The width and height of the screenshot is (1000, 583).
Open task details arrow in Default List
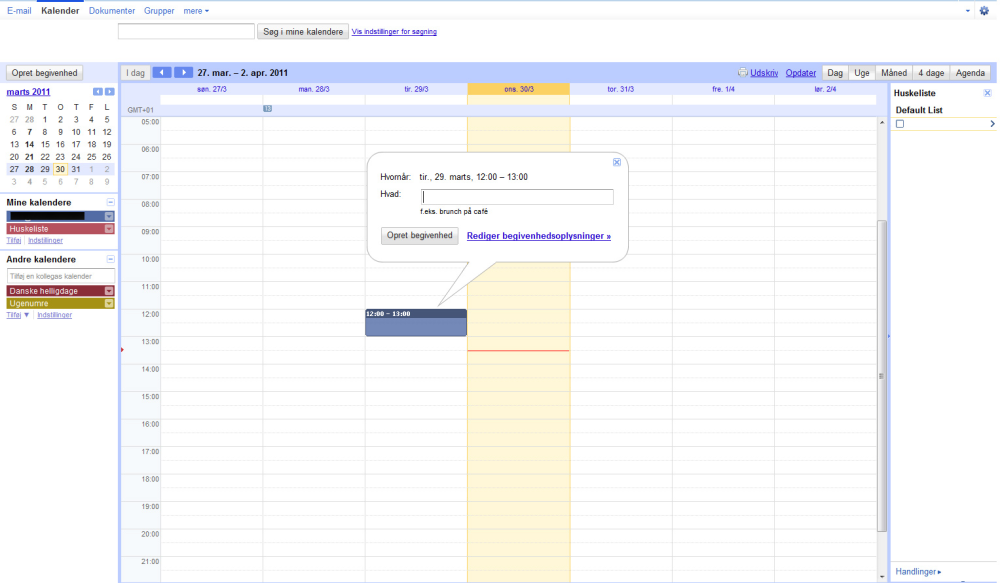992,124
